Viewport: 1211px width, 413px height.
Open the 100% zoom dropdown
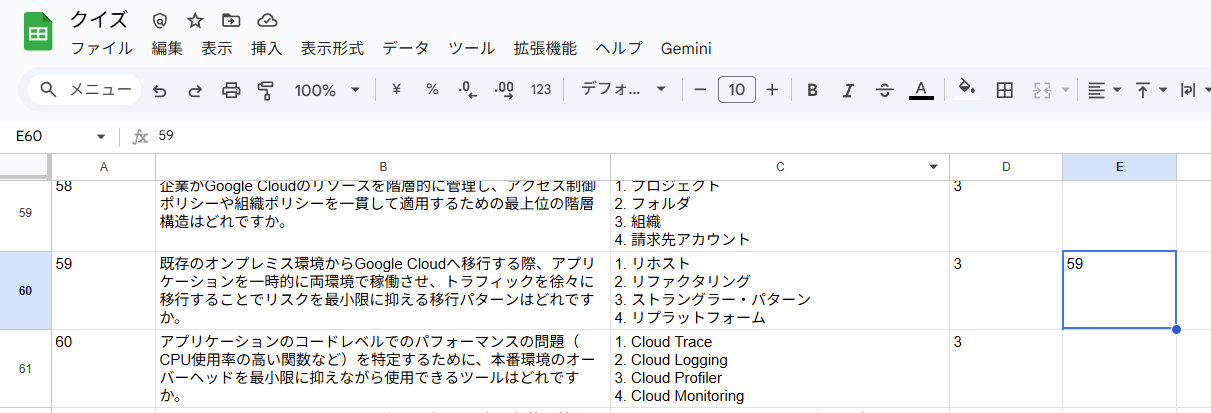pyautogui.click(x=327, y=90)
